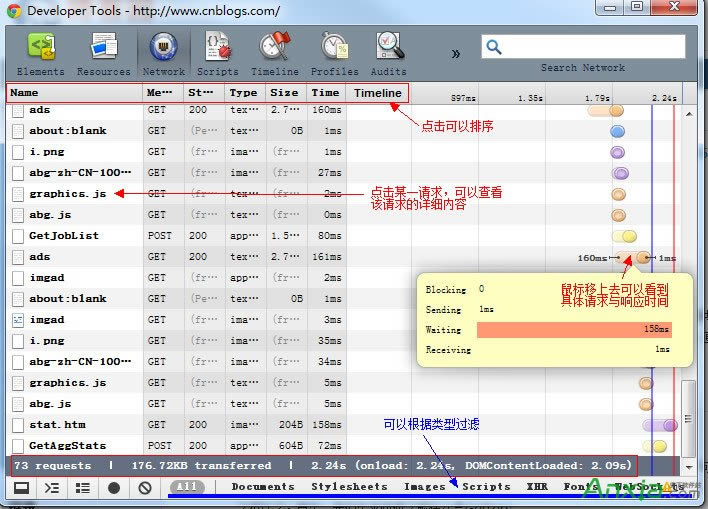The height and width of the screenshot is (509, 708).
Task: Open the Timeline column header dropdown
Action: (378, 93)
